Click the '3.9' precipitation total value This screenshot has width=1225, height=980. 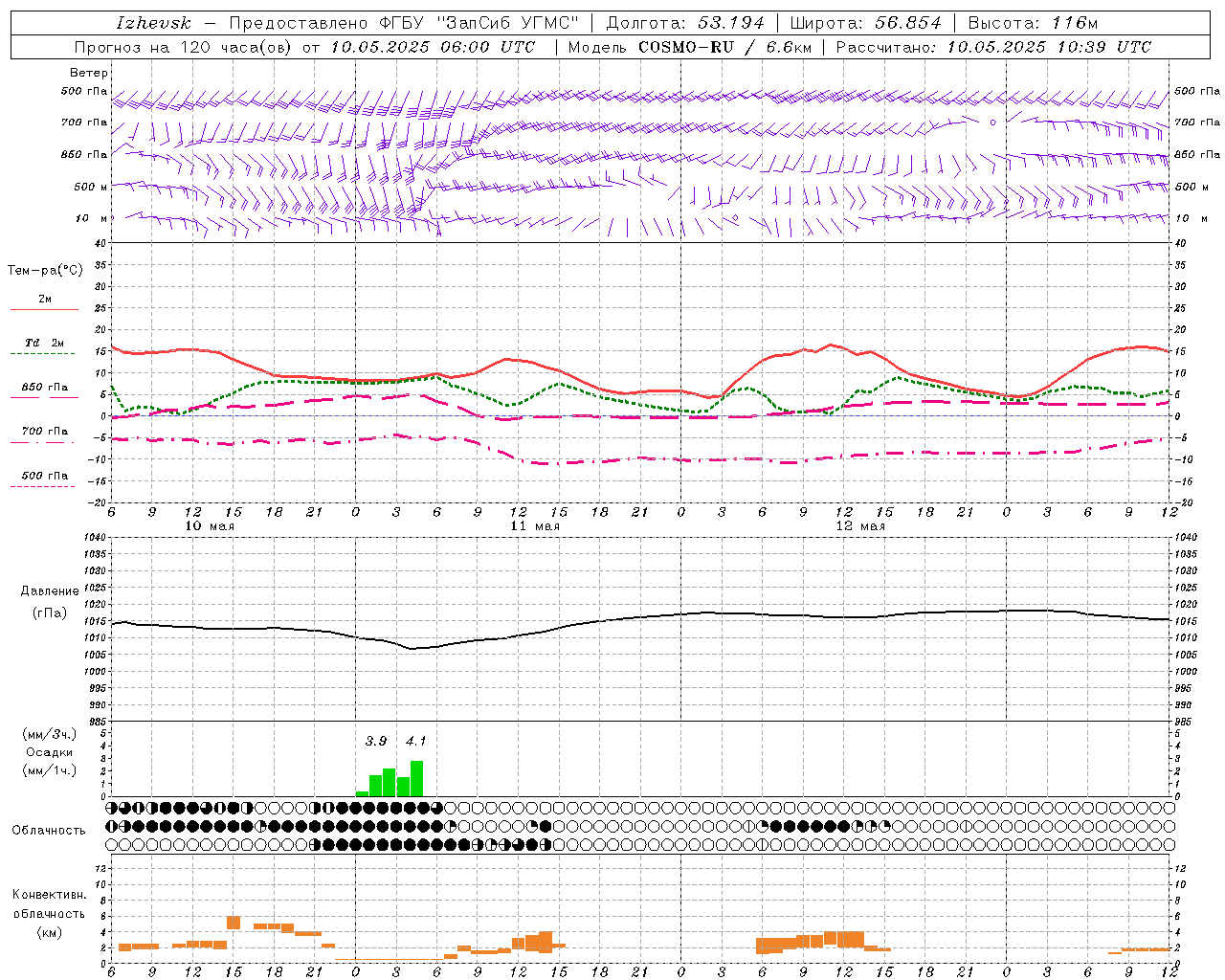[x=376, y=742]
